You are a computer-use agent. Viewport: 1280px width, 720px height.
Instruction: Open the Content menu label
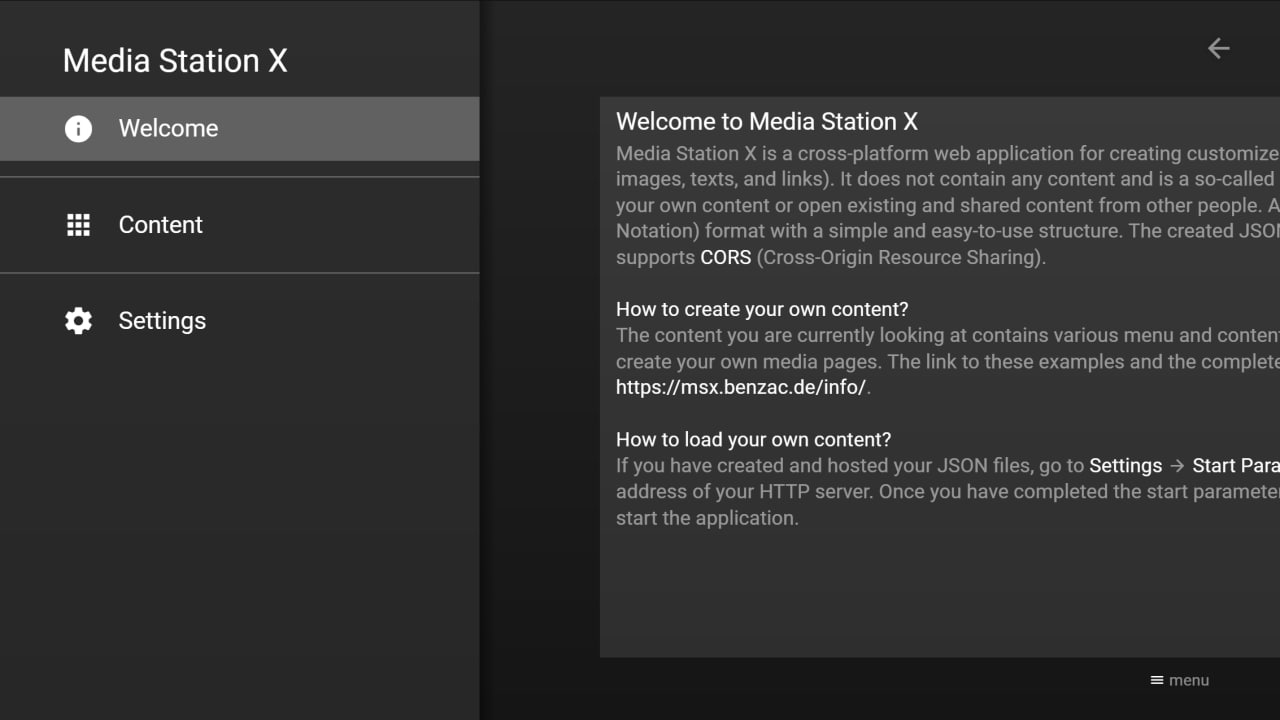coord(160,225)
